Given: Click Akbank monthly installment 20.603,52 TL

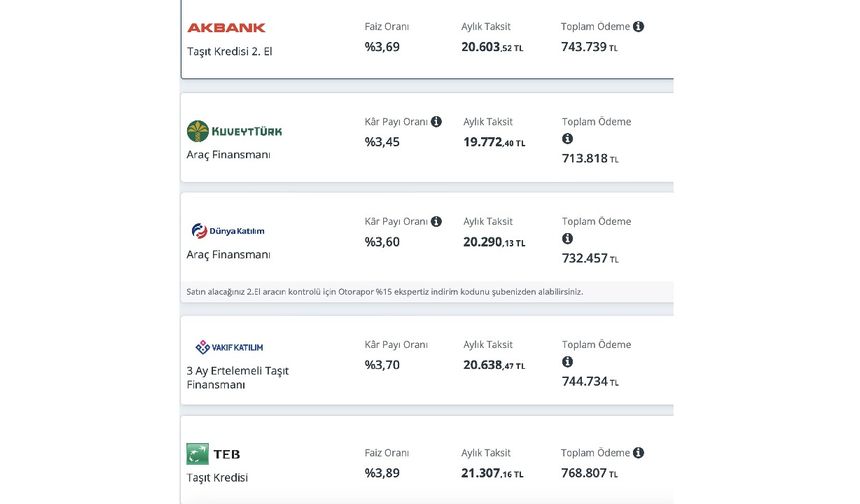Looking at the screenshot, I should pos(493,47).
